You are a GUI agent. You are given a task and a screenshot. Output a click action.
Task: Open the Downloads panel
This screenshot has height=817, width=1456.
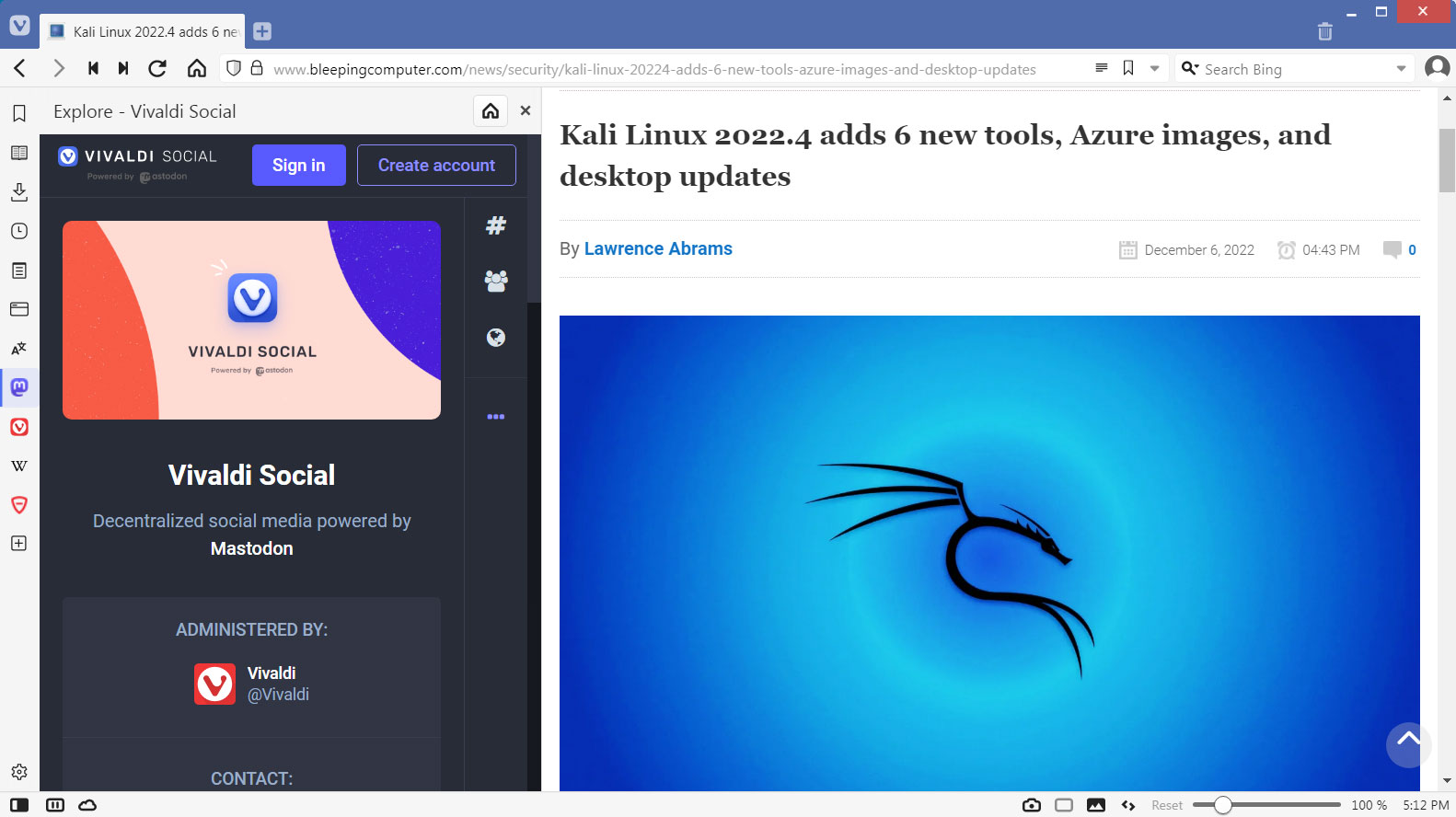point(19,191)
